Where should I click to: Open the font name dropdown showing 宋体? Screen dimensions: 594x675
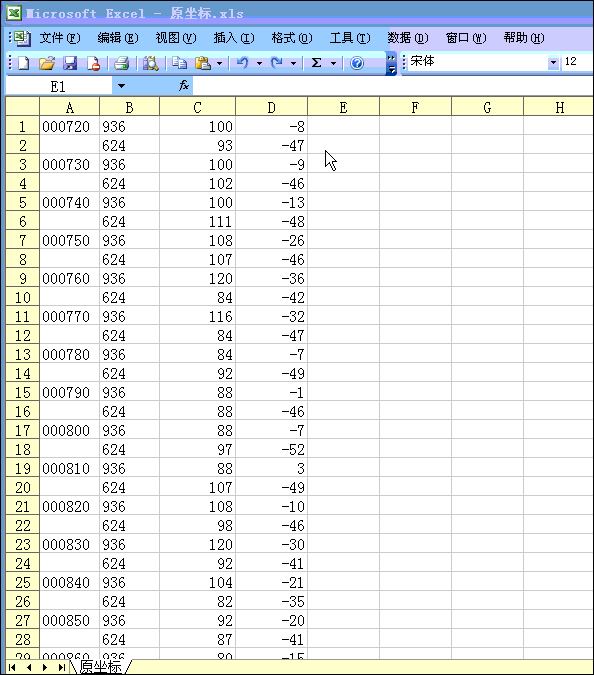(x=554, y=63)
